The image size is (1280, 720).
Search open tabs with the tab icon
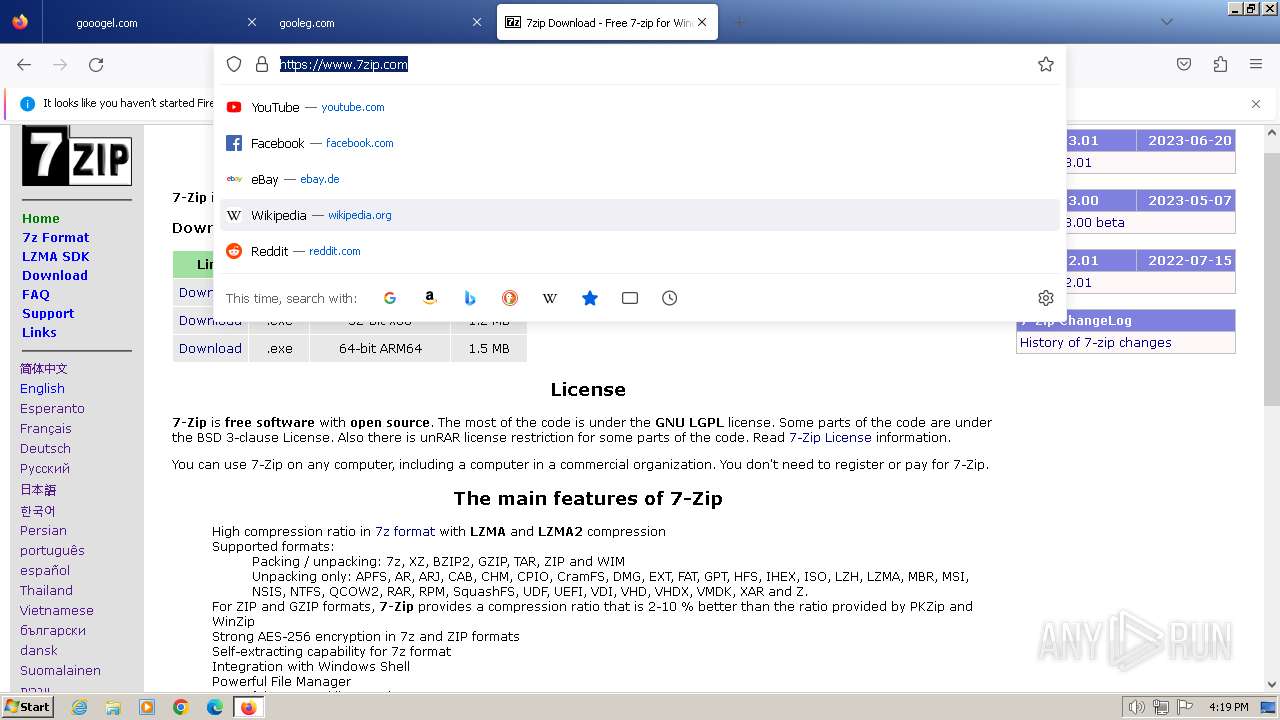coord(630,298)
